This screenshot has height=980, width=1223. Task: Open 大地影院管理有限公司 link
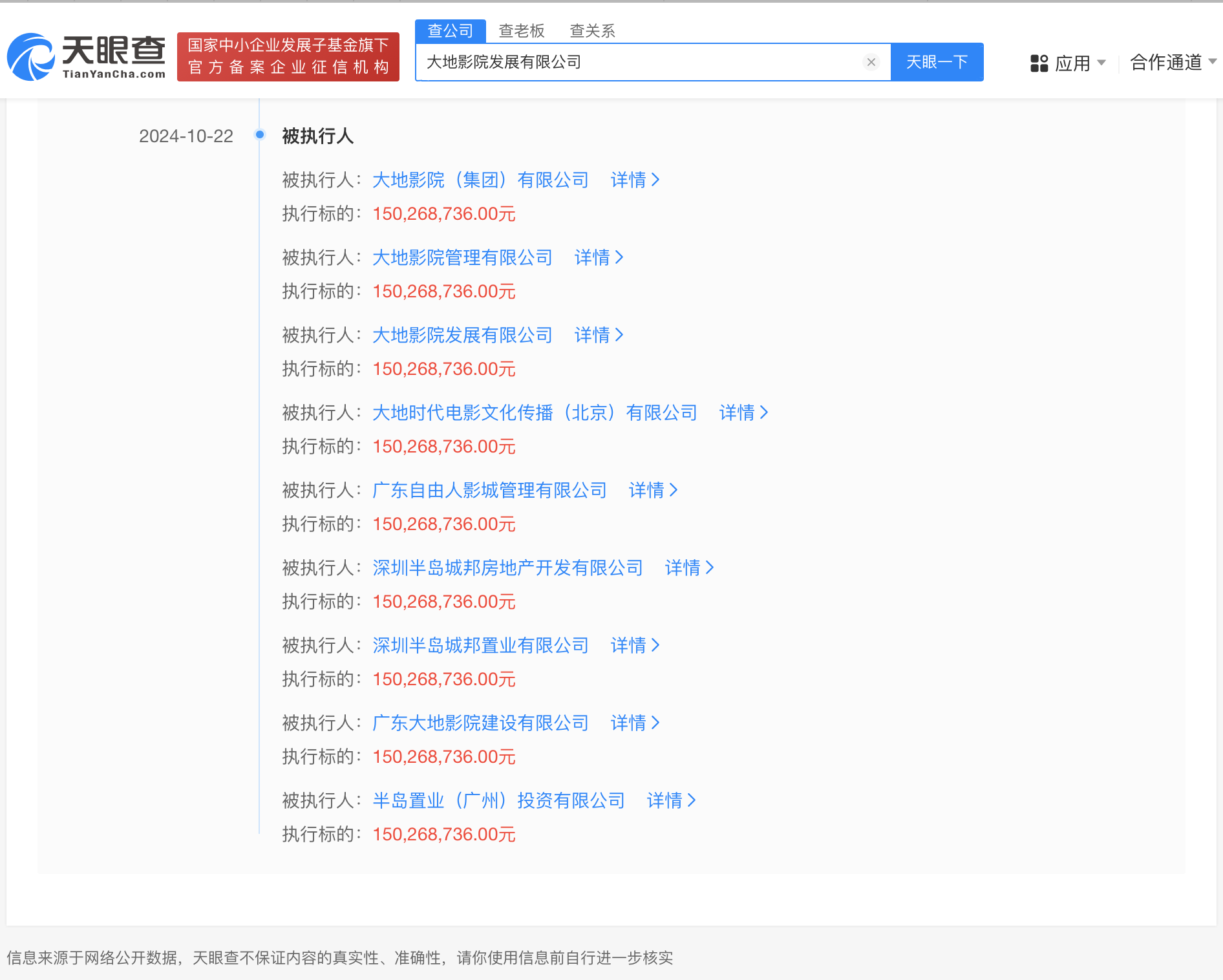point(462,257)
